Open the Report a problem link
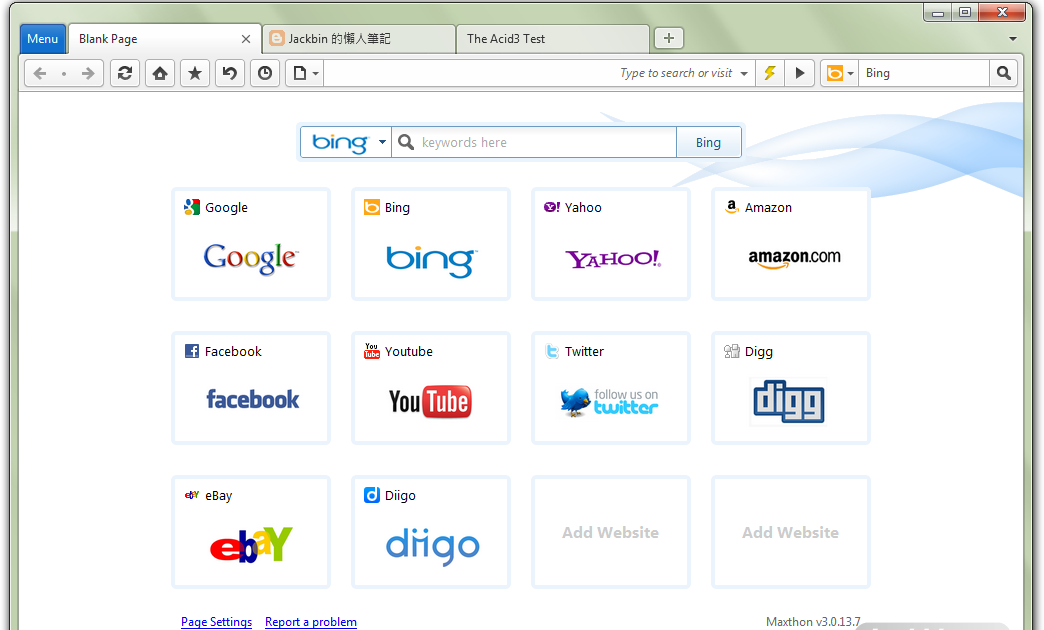The image size is (1044, 630). [x=311, y=621]
